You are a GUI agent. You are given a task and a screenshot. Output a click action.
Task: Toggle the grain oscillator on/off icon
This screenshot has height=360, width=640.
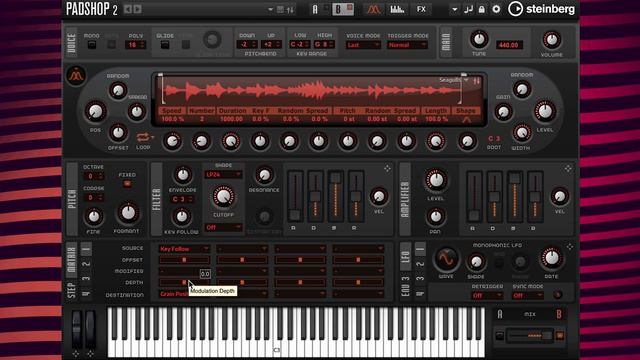point(76,76)
